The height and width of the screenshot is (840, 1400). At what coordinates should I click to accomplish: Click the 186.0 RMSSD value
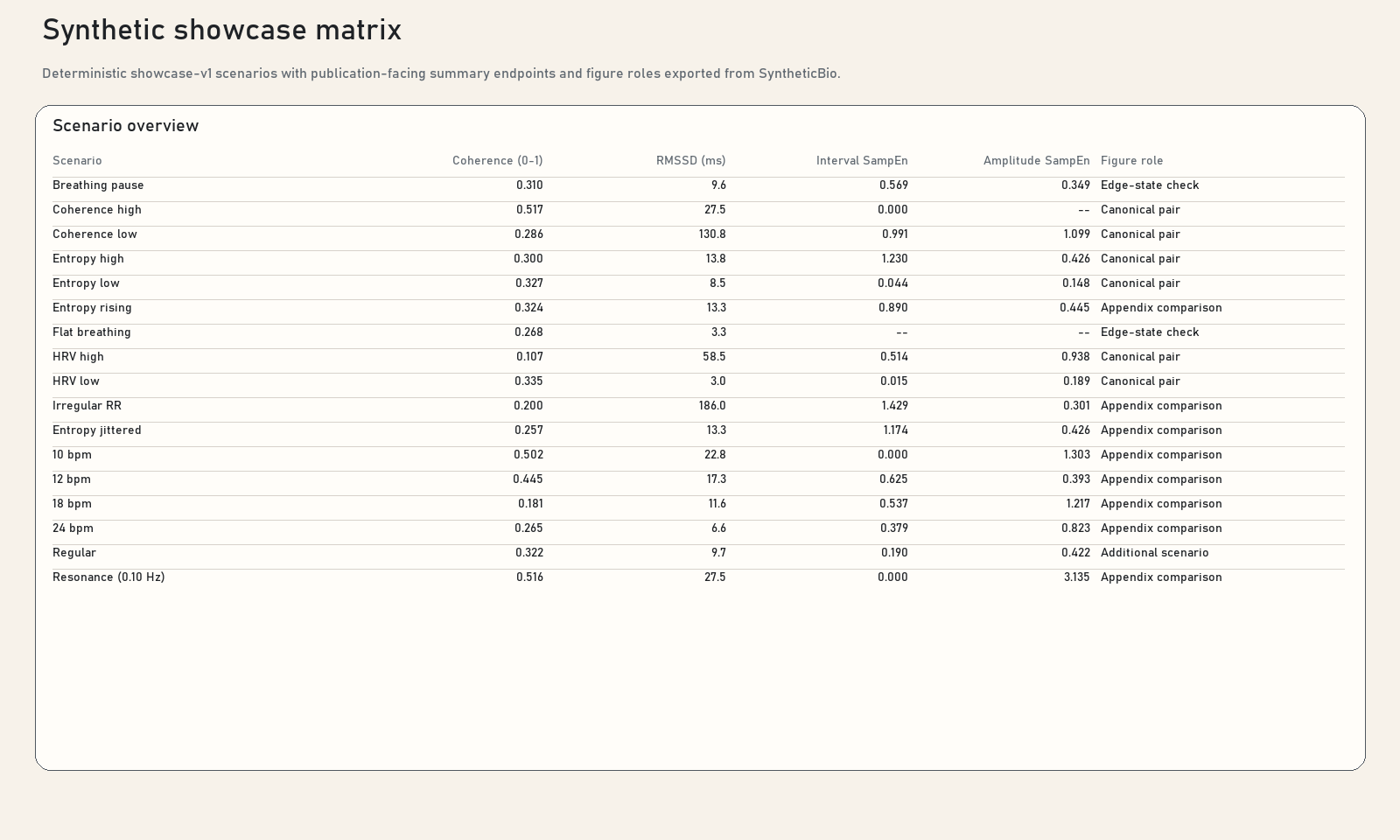tap(712, 406)
